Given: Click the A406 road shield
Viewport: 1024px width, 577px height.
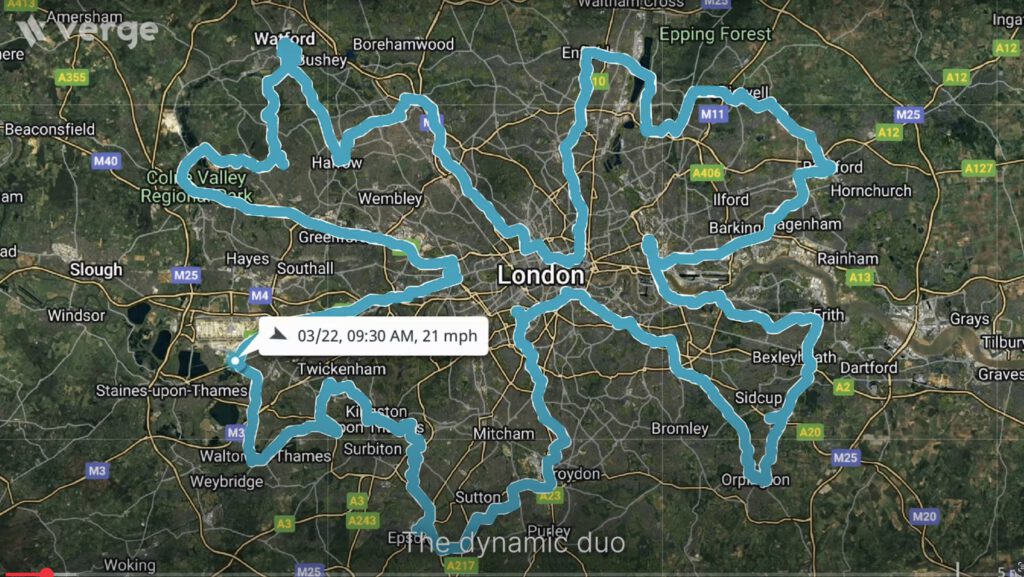Looking at the screenshot, I should (707, 173).
